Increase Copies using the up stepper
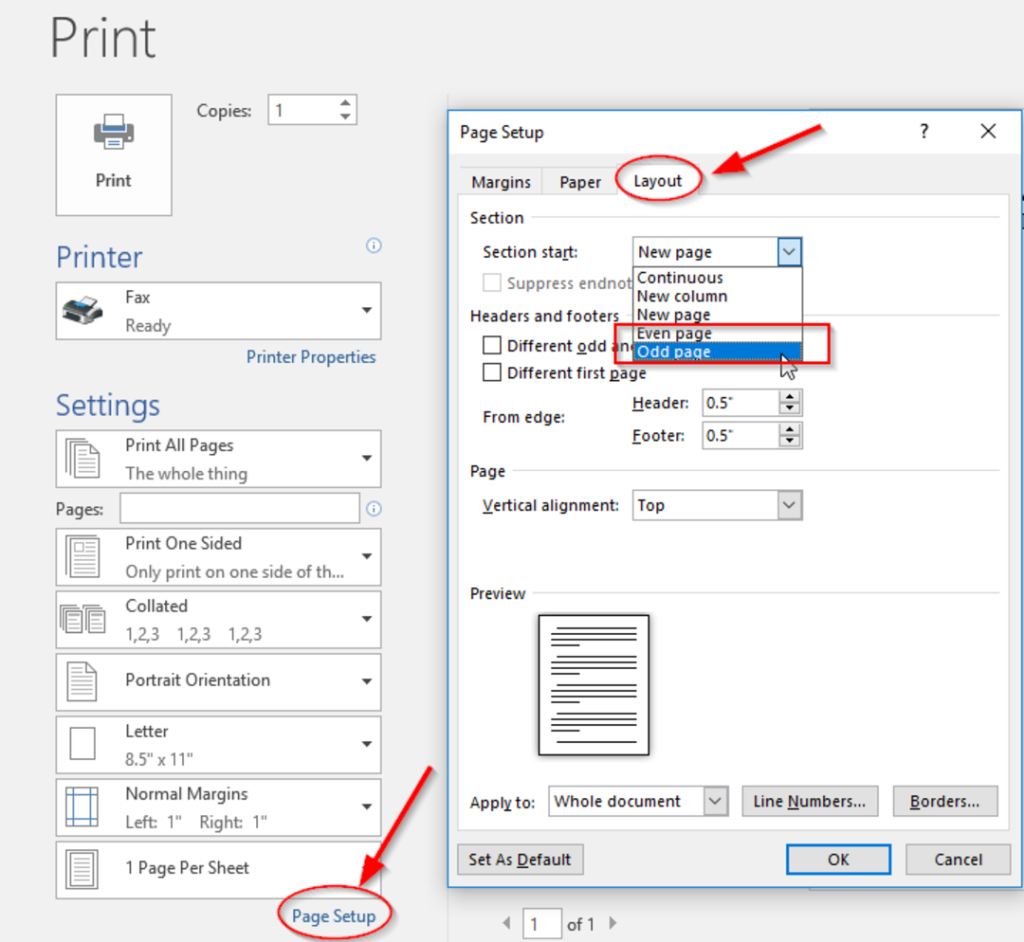The image size is (1024, 942). pos(346,103)
